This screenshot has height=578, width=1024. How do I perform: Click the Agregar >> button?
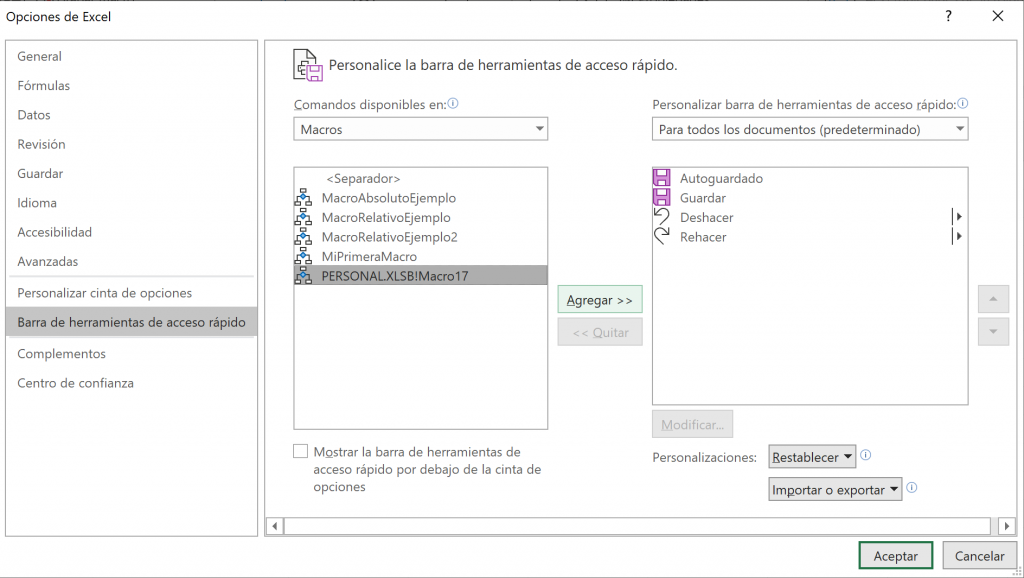tap(600, 300)
